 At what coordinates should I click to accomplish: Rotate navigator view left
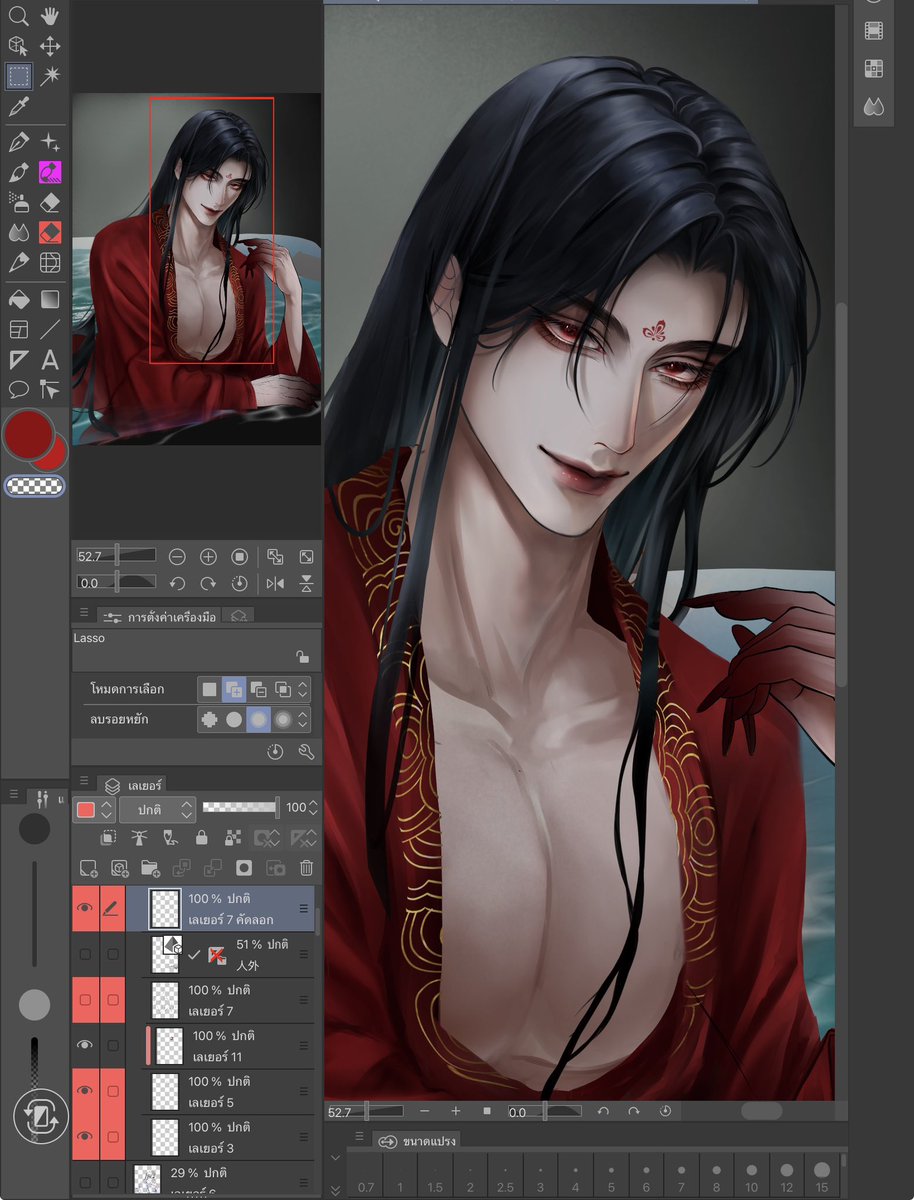(x=177, y=583)
